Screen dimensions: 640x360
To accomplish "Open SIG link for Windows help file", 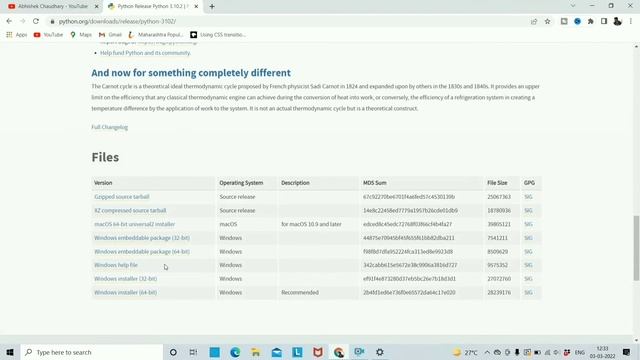I will [x=528, y=265].
